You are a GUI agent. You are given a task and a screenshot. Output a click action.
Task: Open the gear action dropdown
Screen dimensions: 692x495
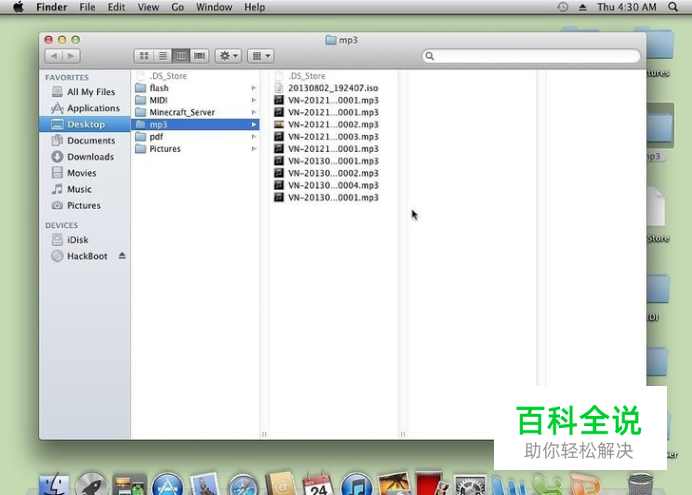[228, 56]
